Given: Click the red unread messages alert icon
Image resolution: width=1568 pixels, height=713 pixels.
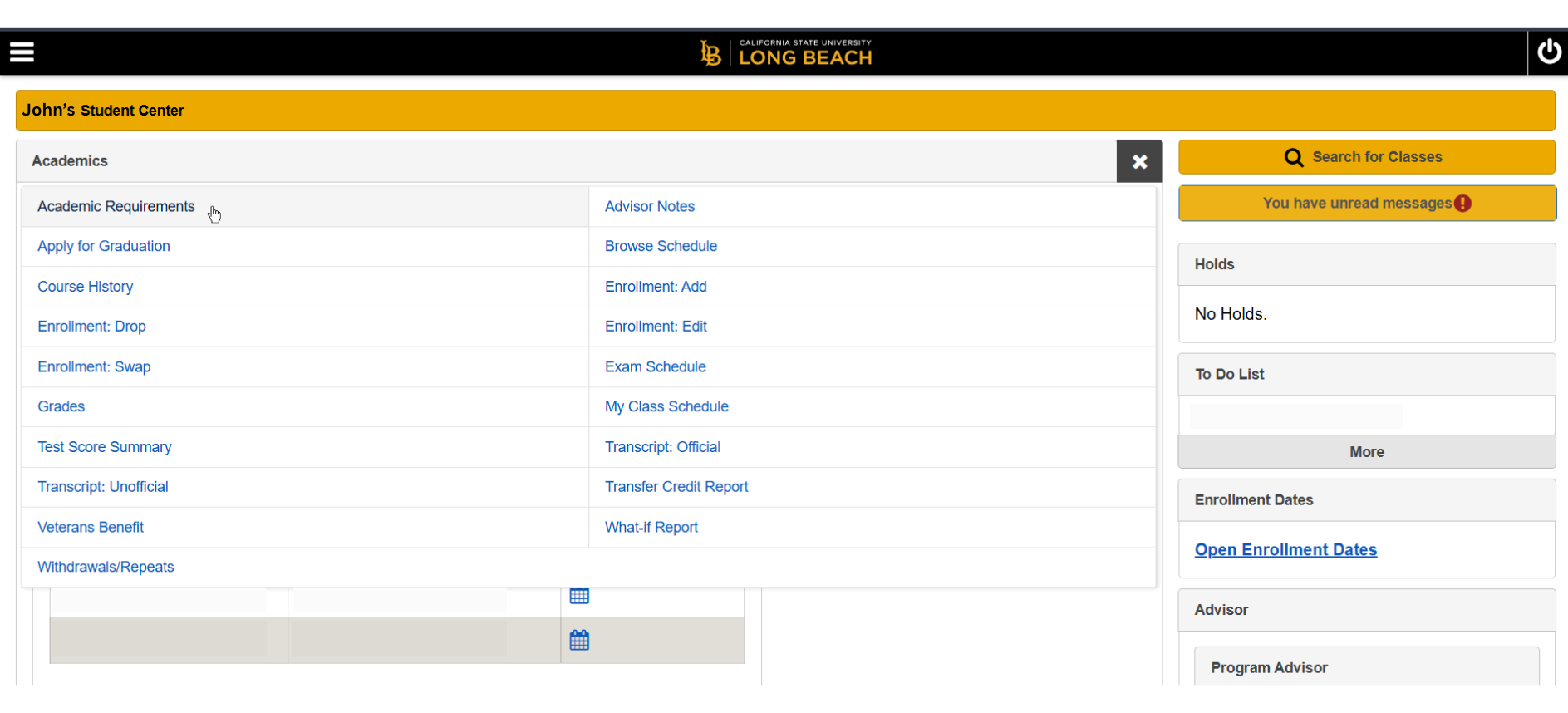Looking at the screenshot, I should click(1463, 204).
